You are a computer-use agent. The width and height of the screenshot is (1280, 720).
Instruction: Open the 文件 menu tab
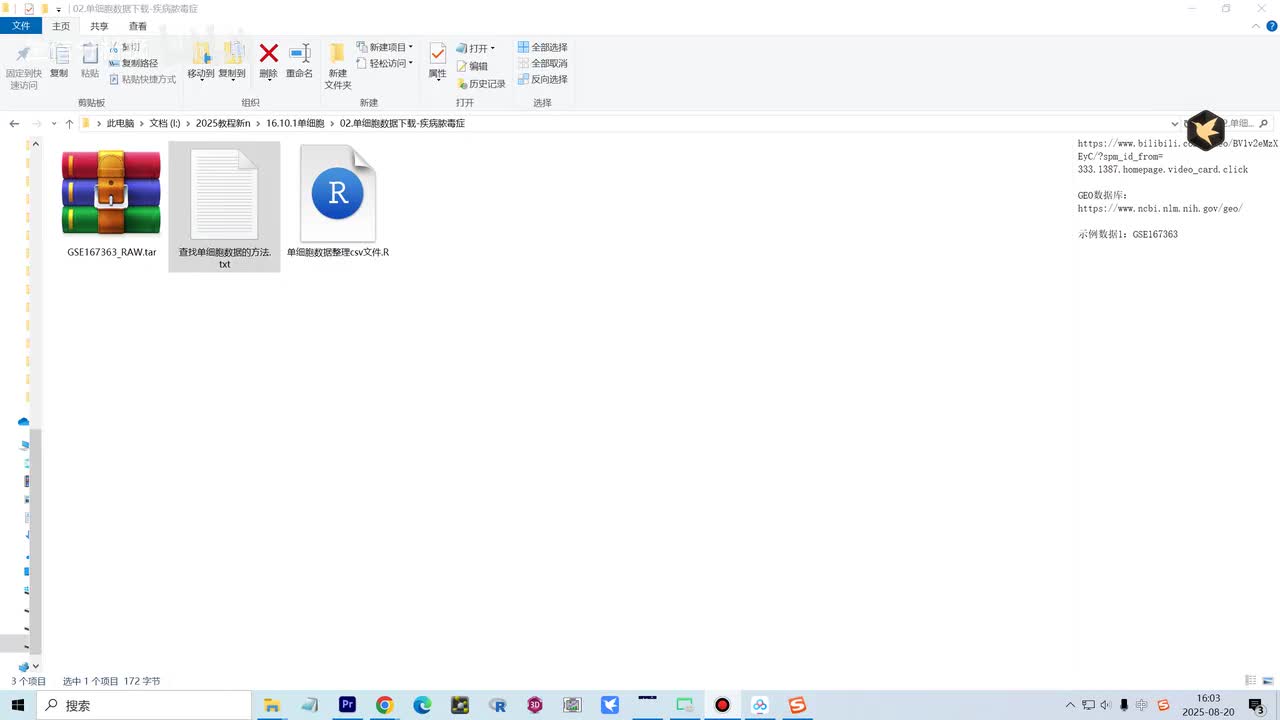coord(21,26)
